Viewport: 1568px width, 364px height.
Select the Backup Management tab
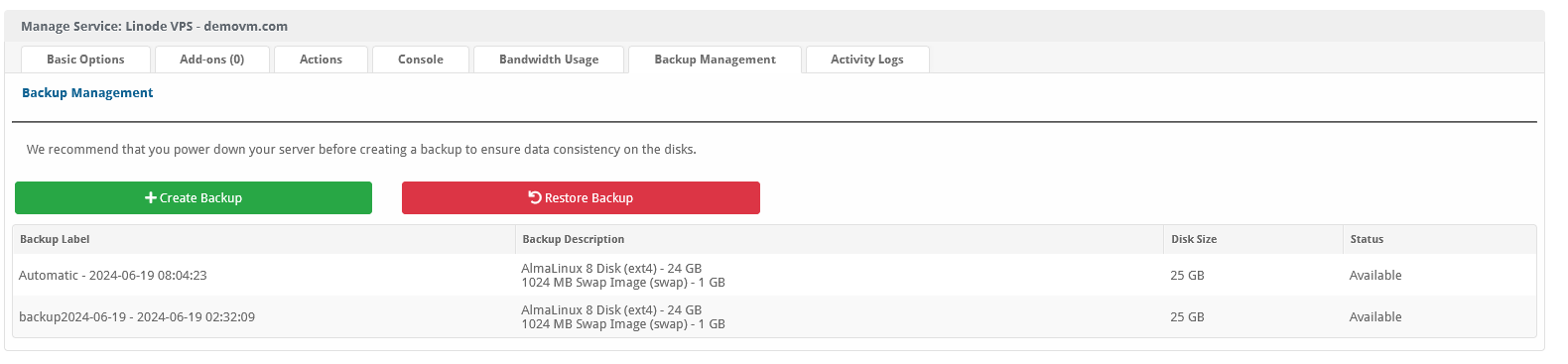pos(715,60)
